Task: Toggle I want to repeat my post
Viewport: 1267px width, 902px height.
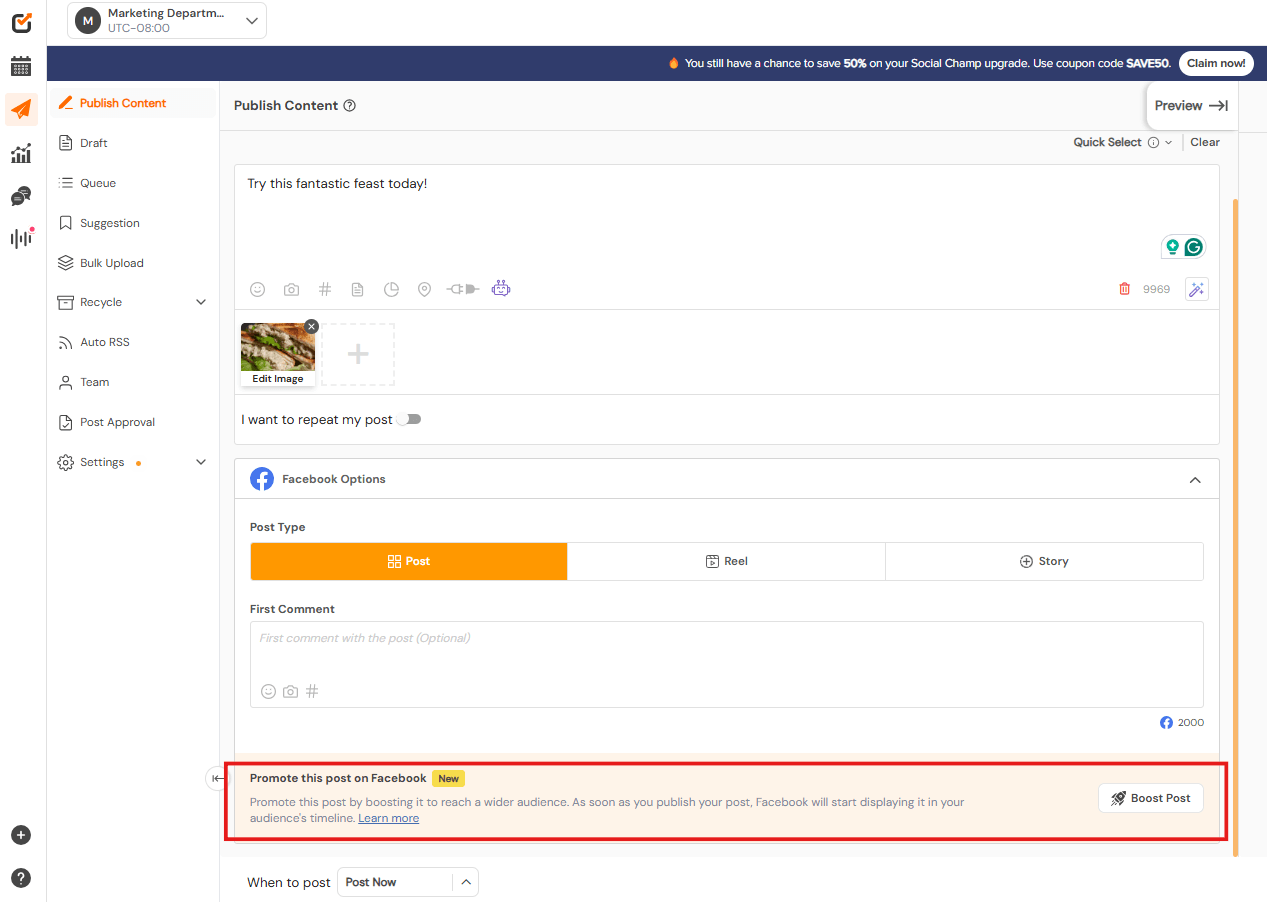Action: pos(409,419)
